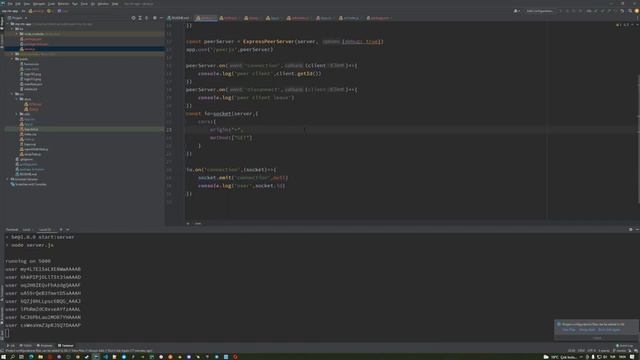Hide the Project tool window
Screen dimensions: 640x360
click(161, 18)
